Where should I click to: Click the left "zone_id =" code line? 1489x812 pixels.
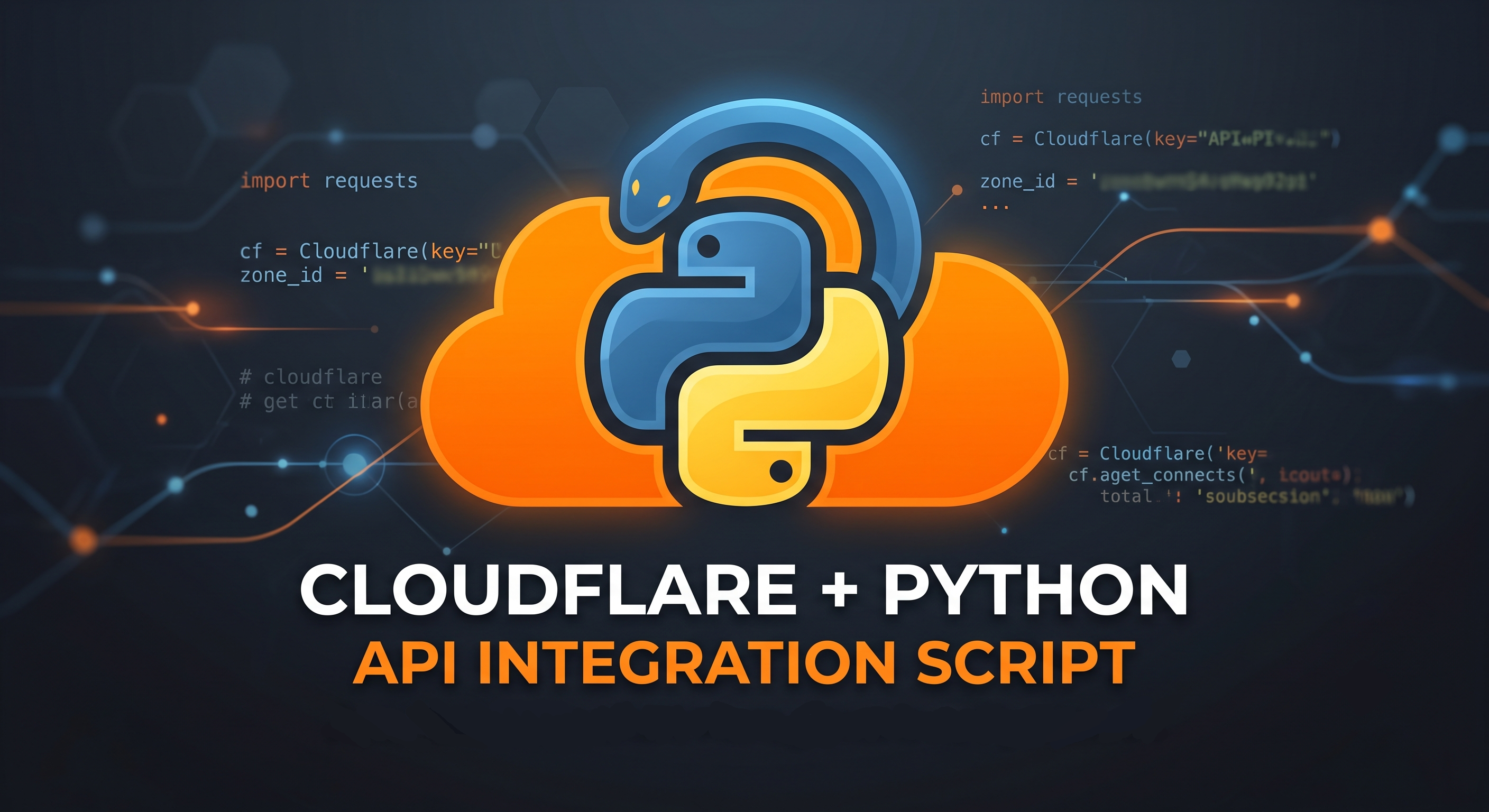point(366,275)
